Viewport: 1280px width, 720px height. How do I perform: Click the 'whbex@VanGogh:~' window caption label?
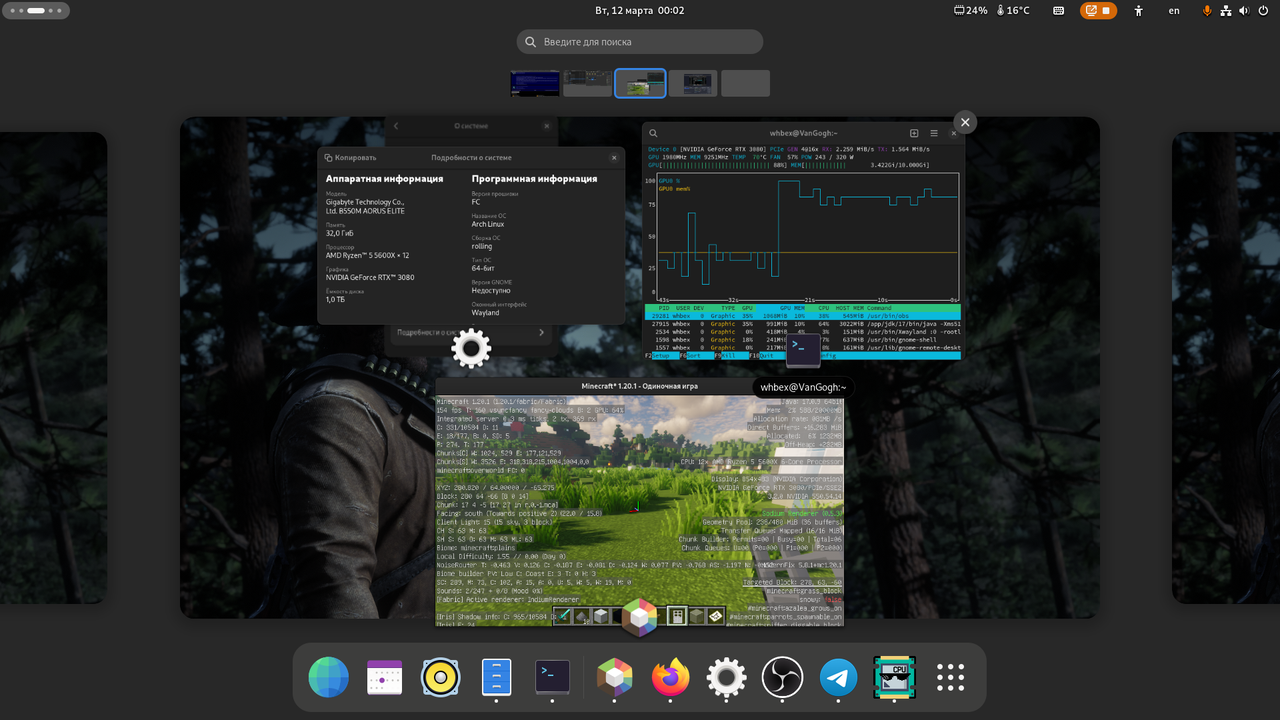tap(803, 387)
